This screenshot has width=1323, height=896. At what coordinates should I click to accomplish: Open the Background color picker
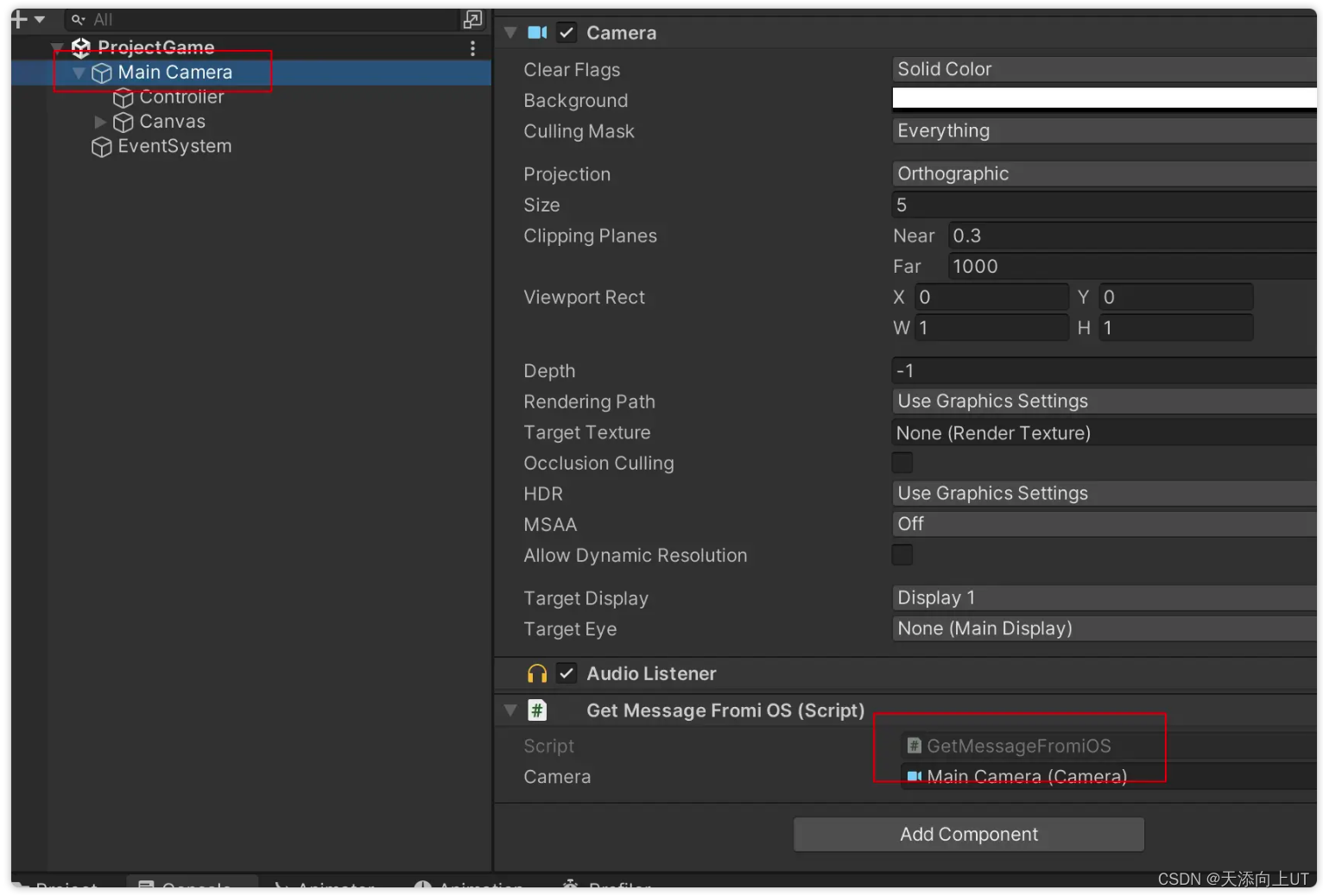point(1104,98)
